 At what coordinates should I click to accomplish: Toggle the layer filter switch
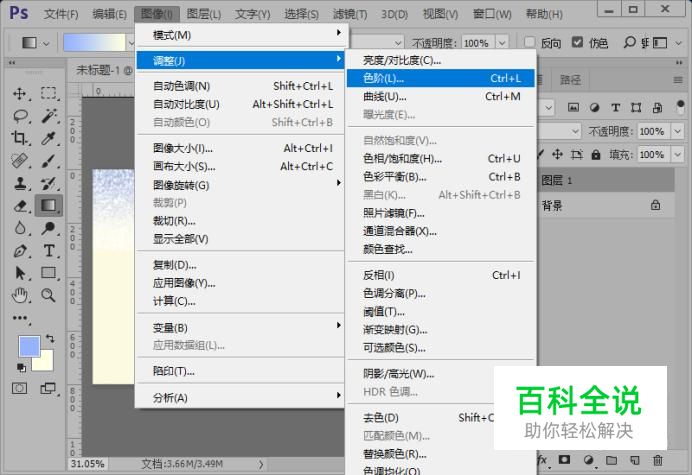click(681, 107)
